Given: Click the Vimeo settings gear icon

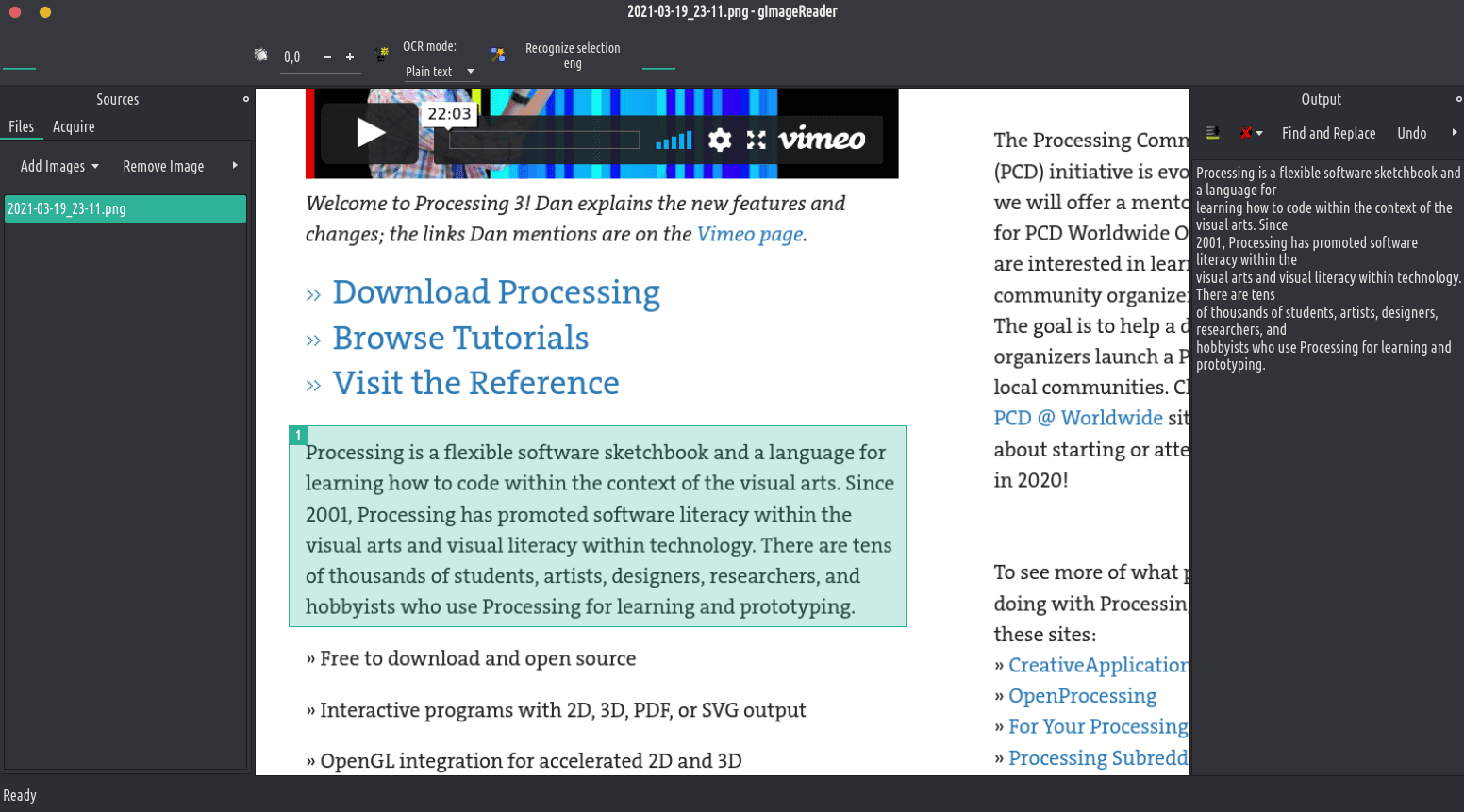Looking at the screenshot, I should pyautogui.click(x=720, y=140).
